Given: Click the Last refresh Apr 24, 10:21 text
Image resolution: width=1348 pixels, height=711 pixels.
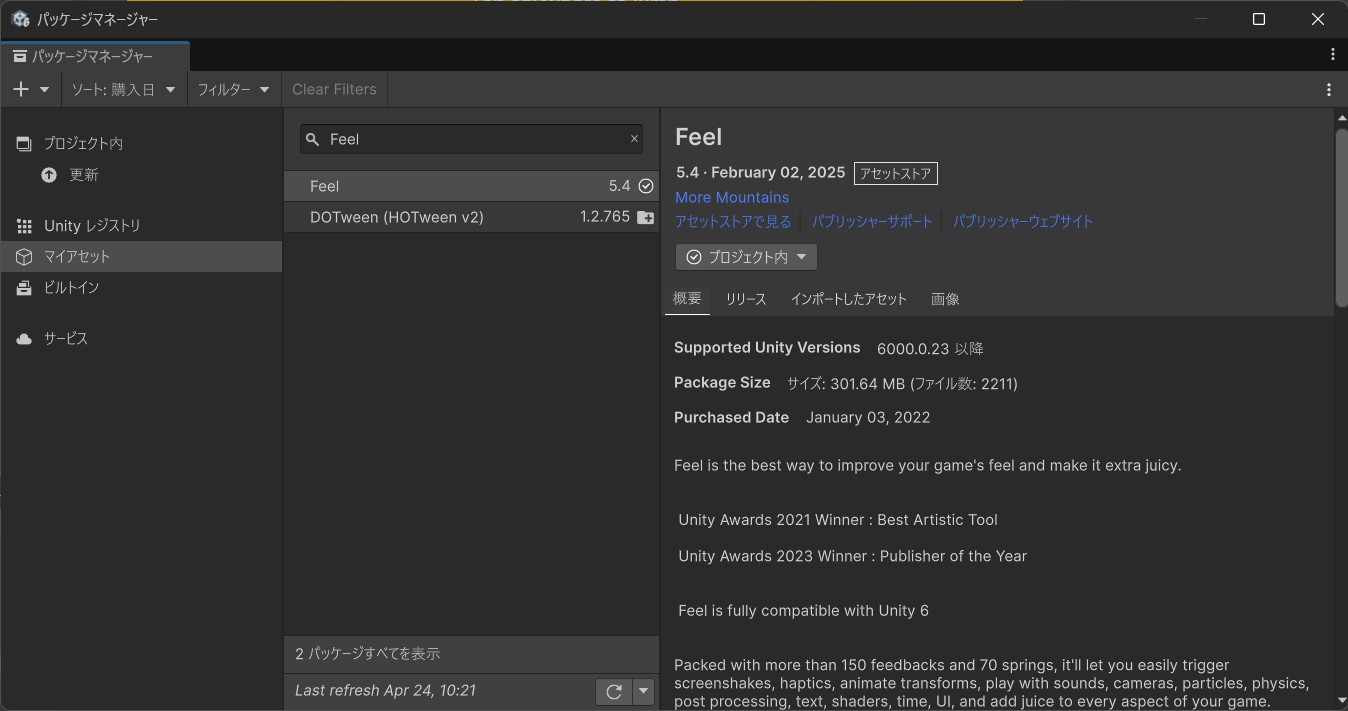Looking at the screenshot, I should (x=385, y=690).
